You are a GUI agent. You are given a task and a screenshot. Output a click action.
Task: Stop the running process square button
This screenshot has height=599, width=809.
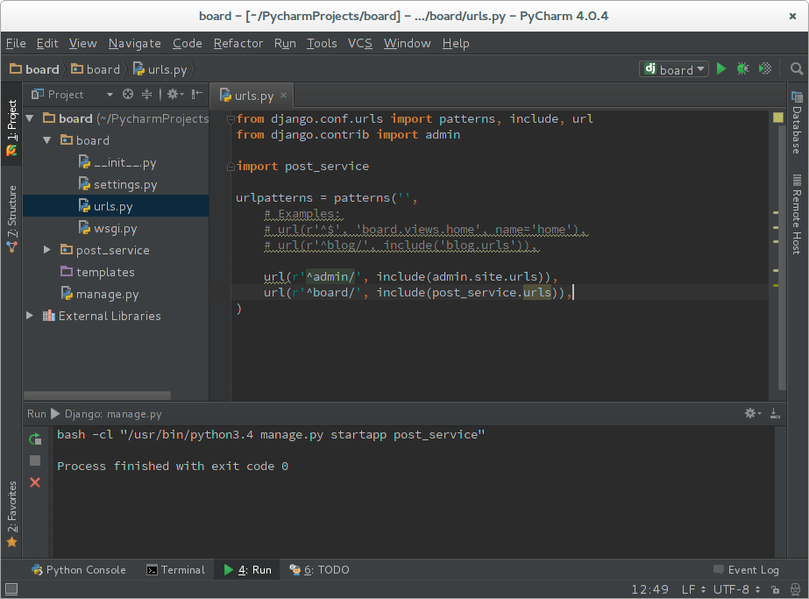[x=35, y=461]
